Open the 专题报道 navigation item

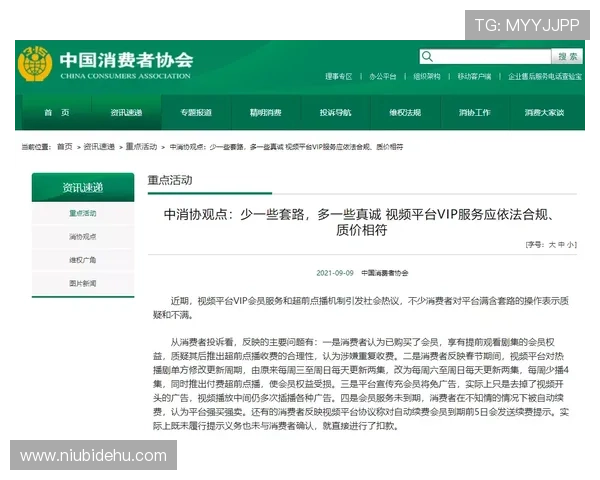tap(196, 113)
